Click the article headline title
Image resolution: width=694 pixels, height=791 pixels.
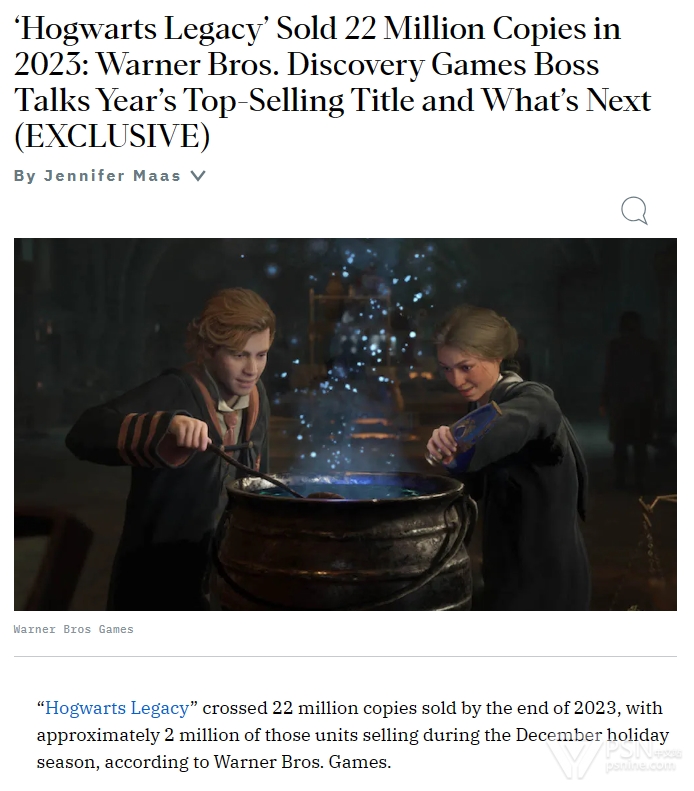click(333, 82)
